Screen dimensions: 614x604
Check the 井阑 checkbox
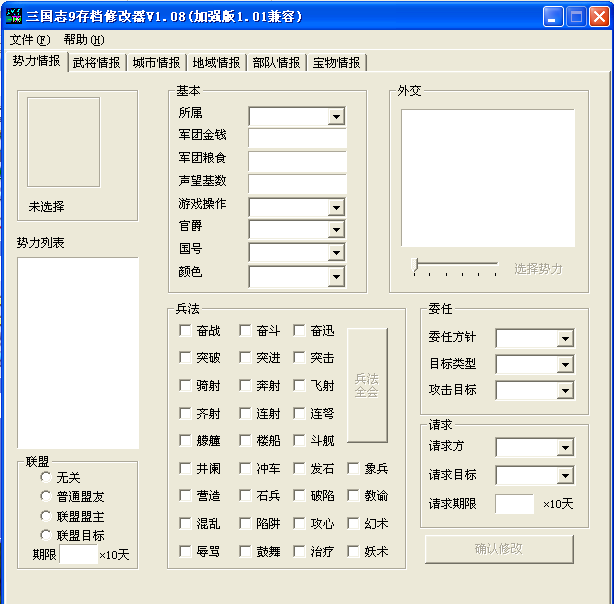(185, 468)
